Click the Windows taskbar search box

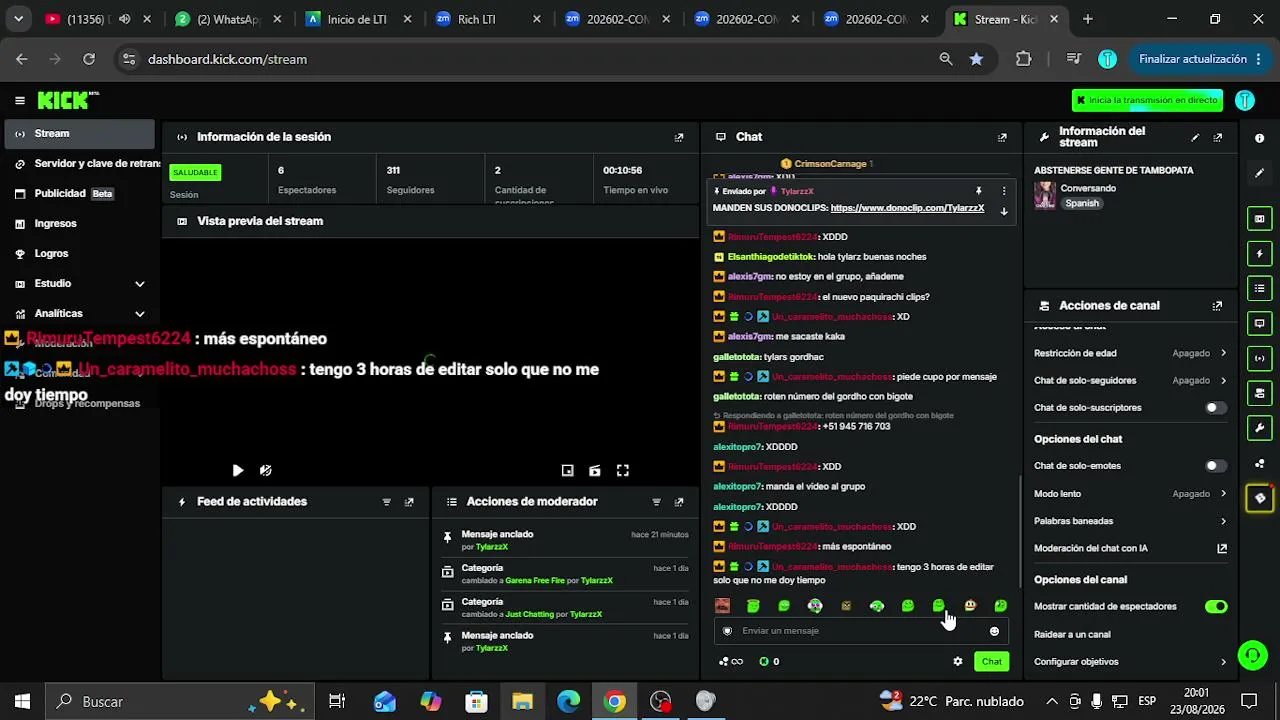click(181, 702)
